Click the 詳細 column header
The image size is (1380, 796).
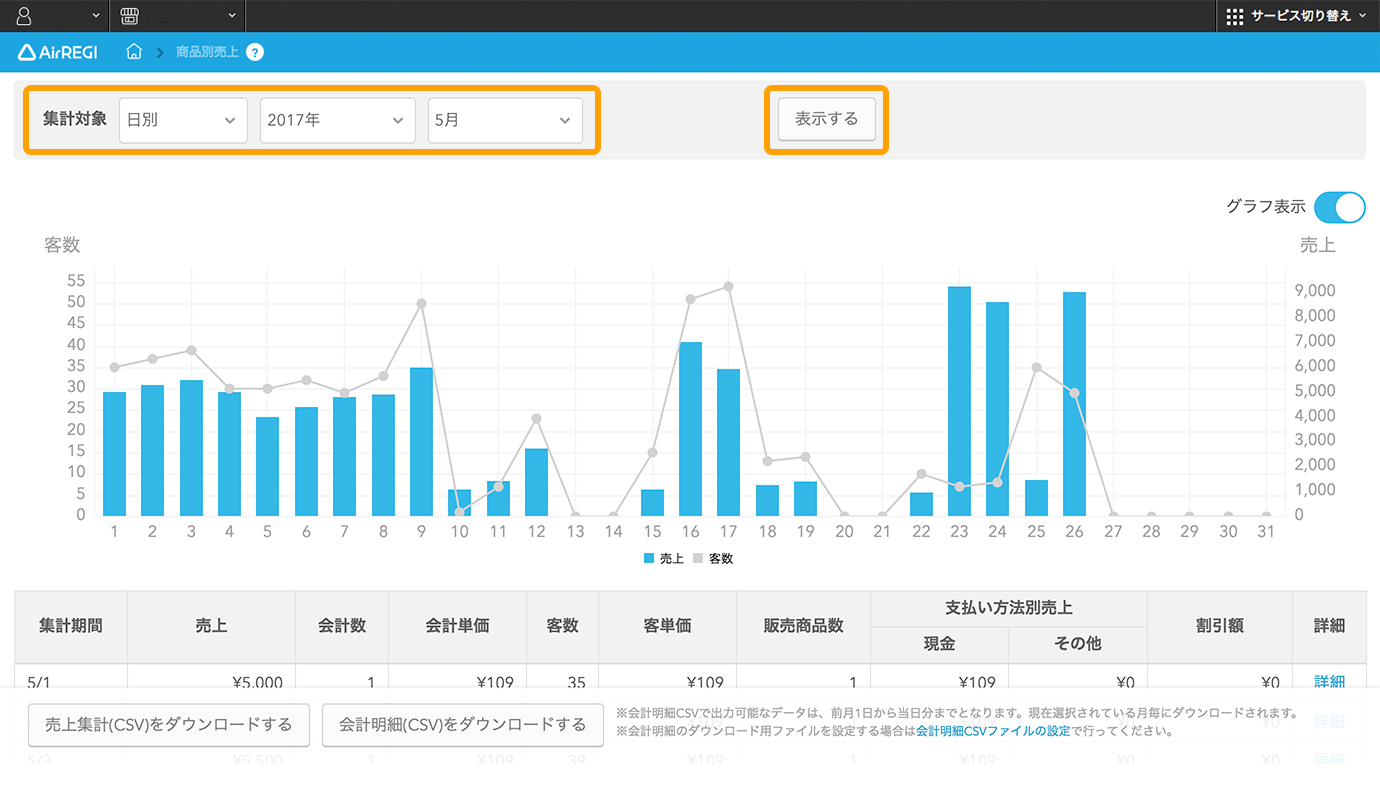(1329, 626)
